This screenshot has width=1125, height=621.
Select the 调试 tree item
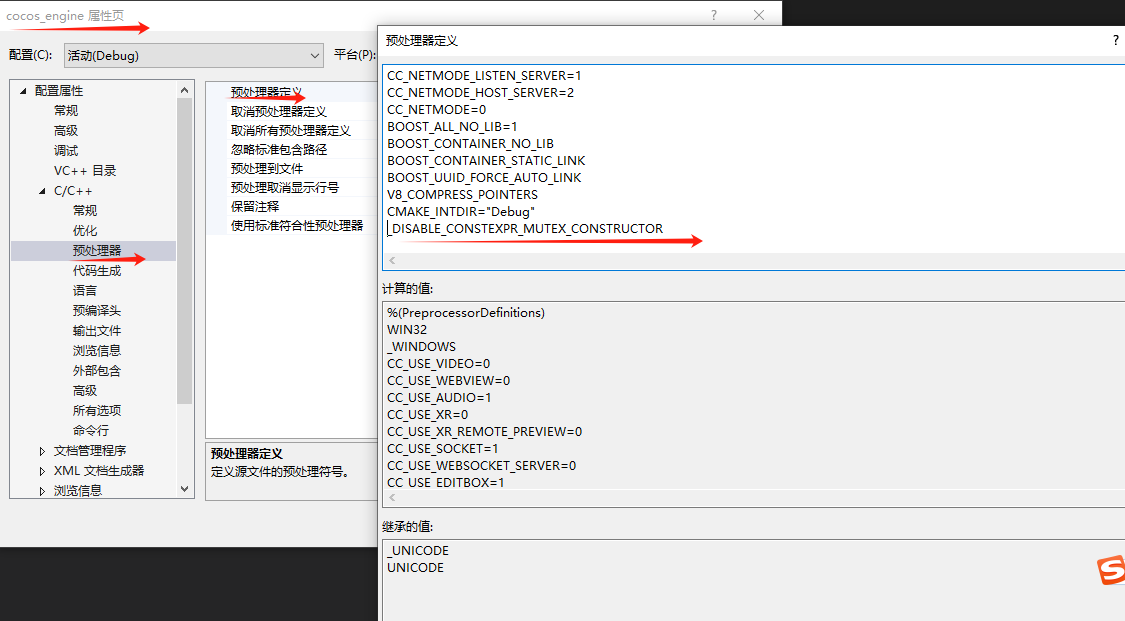66,151
